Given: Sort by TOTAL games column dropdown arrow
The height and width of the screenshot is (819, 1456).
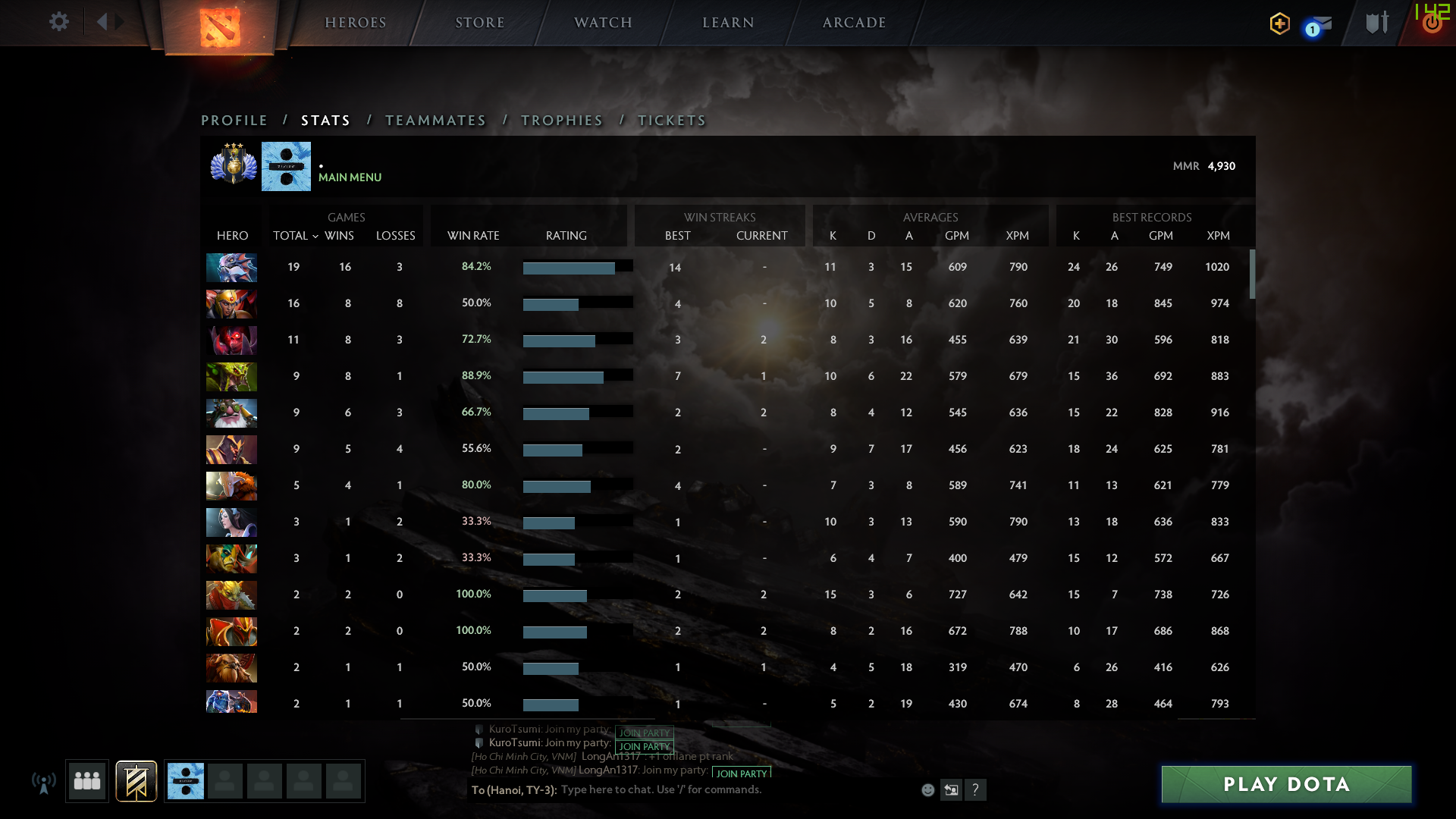Looking at the screenshot, I should [x=315, y=237].
